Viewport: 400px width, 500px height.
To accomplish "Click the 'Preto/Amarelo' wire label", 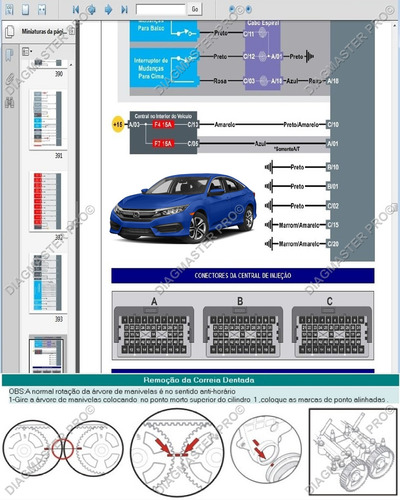I will point(301,125).
